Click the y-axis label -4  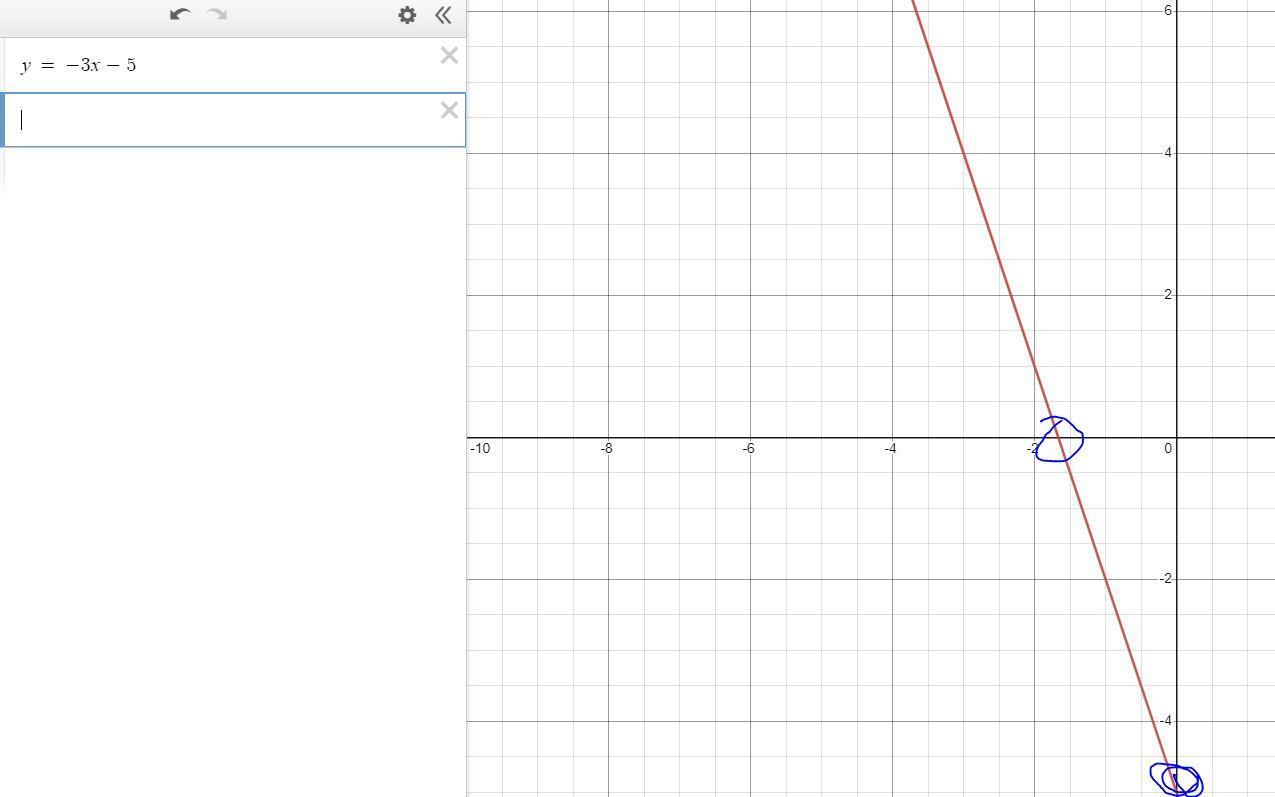pyautogui.click(x=1165, y=721)
